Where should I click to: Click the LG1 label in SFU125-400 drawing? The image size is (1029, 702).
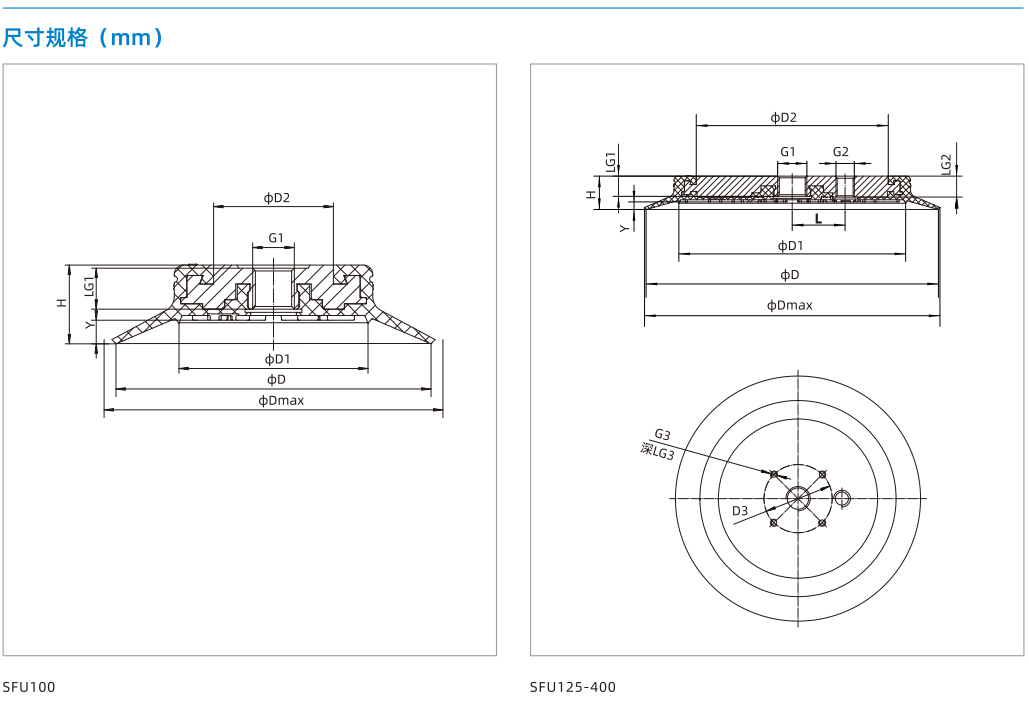click(610, 161)
